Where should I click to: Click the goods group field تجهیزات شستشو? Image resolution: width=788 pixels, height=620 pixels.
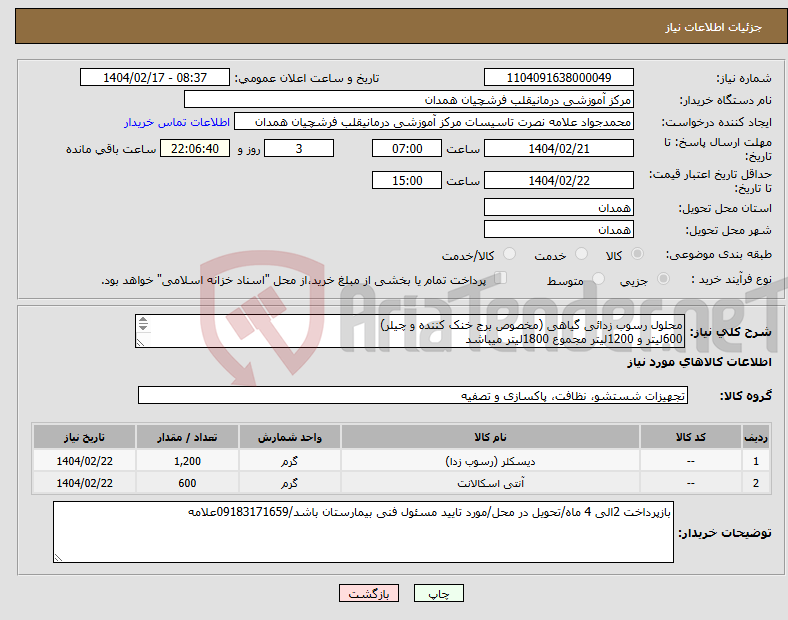point(413,395)
